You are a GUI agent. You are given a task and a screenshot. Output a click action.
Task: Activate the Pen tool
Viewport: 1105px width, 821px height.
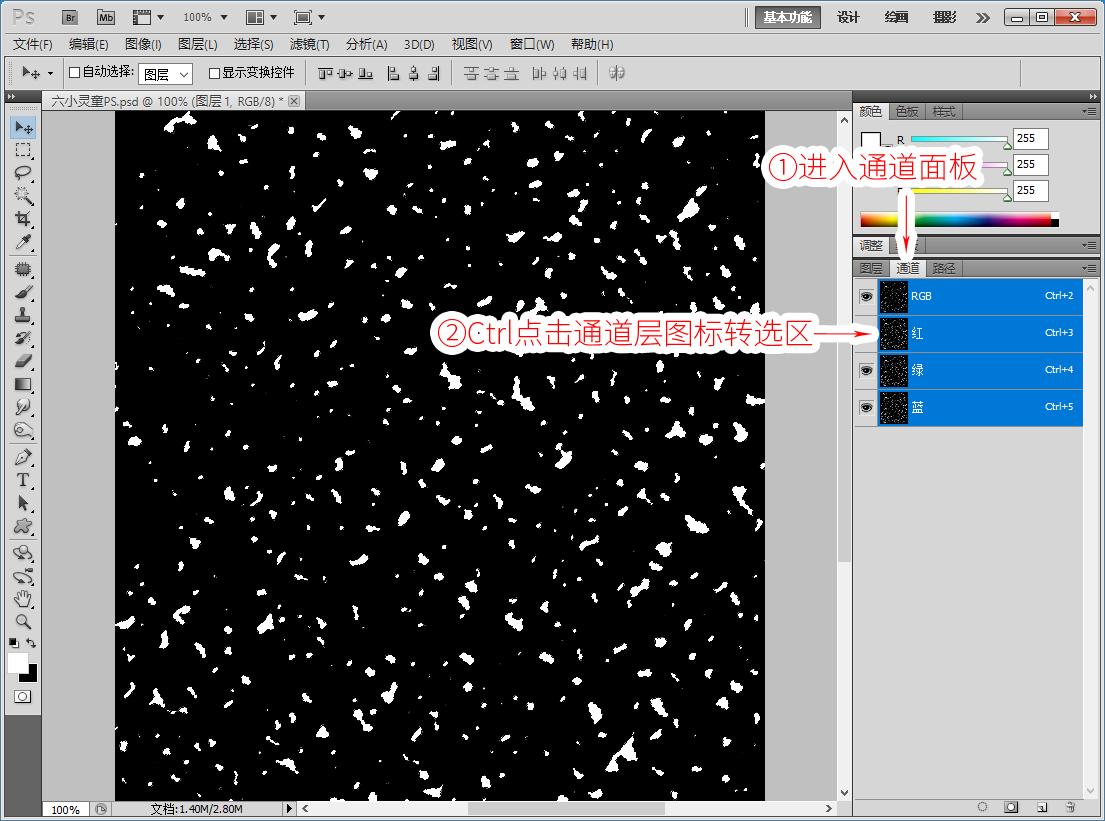click(x=23, y=457)
